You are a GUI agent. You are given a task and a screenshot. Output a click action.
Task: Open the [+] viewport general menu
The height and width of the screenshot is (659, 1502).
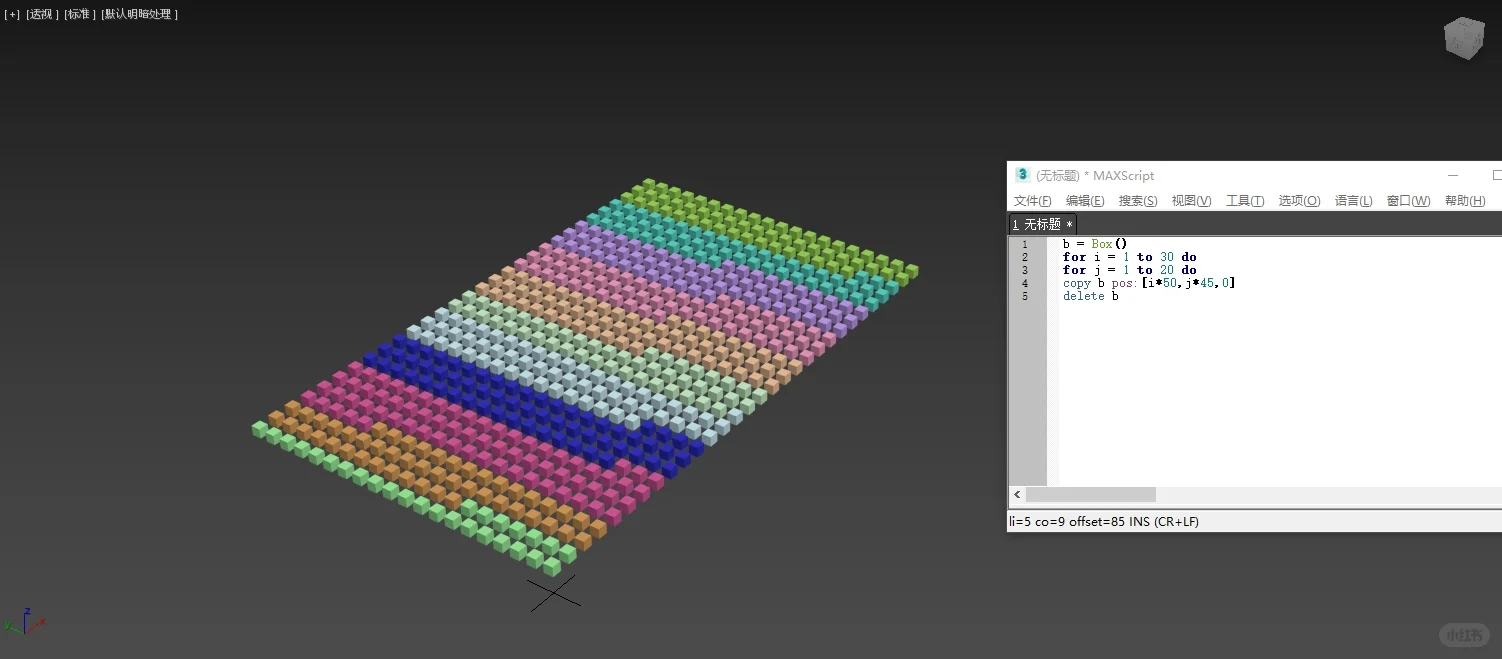11,14
